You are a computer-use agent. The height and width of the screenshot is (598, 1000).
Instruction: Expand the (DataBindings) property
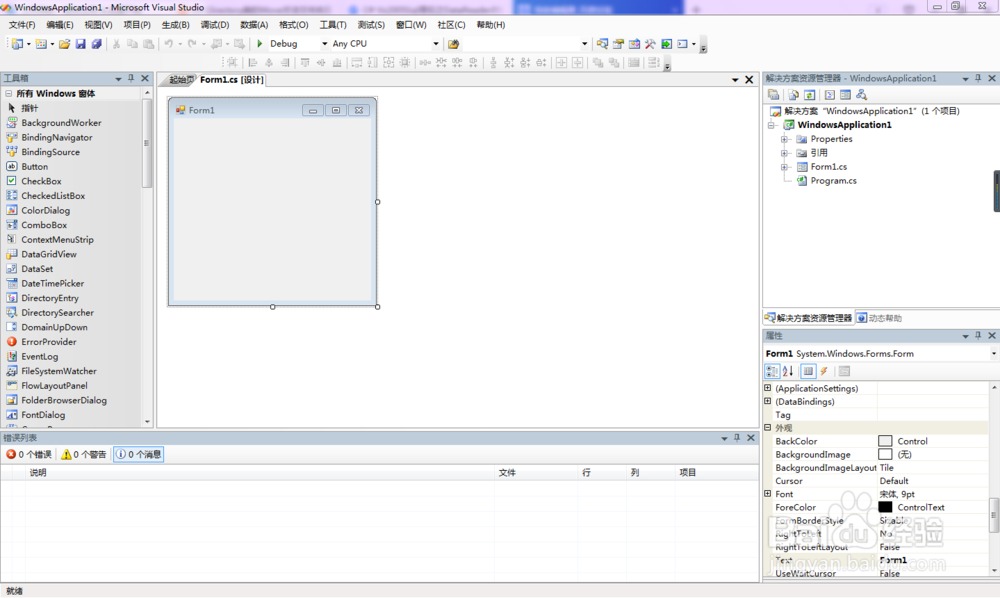point(768,401)
